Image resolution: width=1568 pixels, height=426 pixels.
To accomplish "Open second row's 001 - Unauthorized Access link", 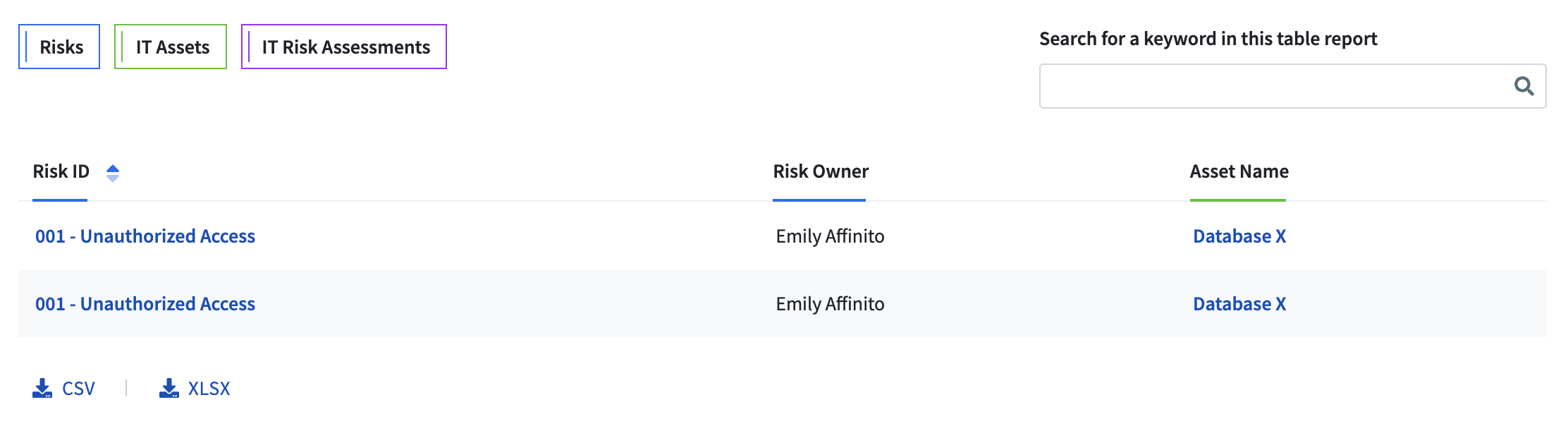I will (145, 304).
